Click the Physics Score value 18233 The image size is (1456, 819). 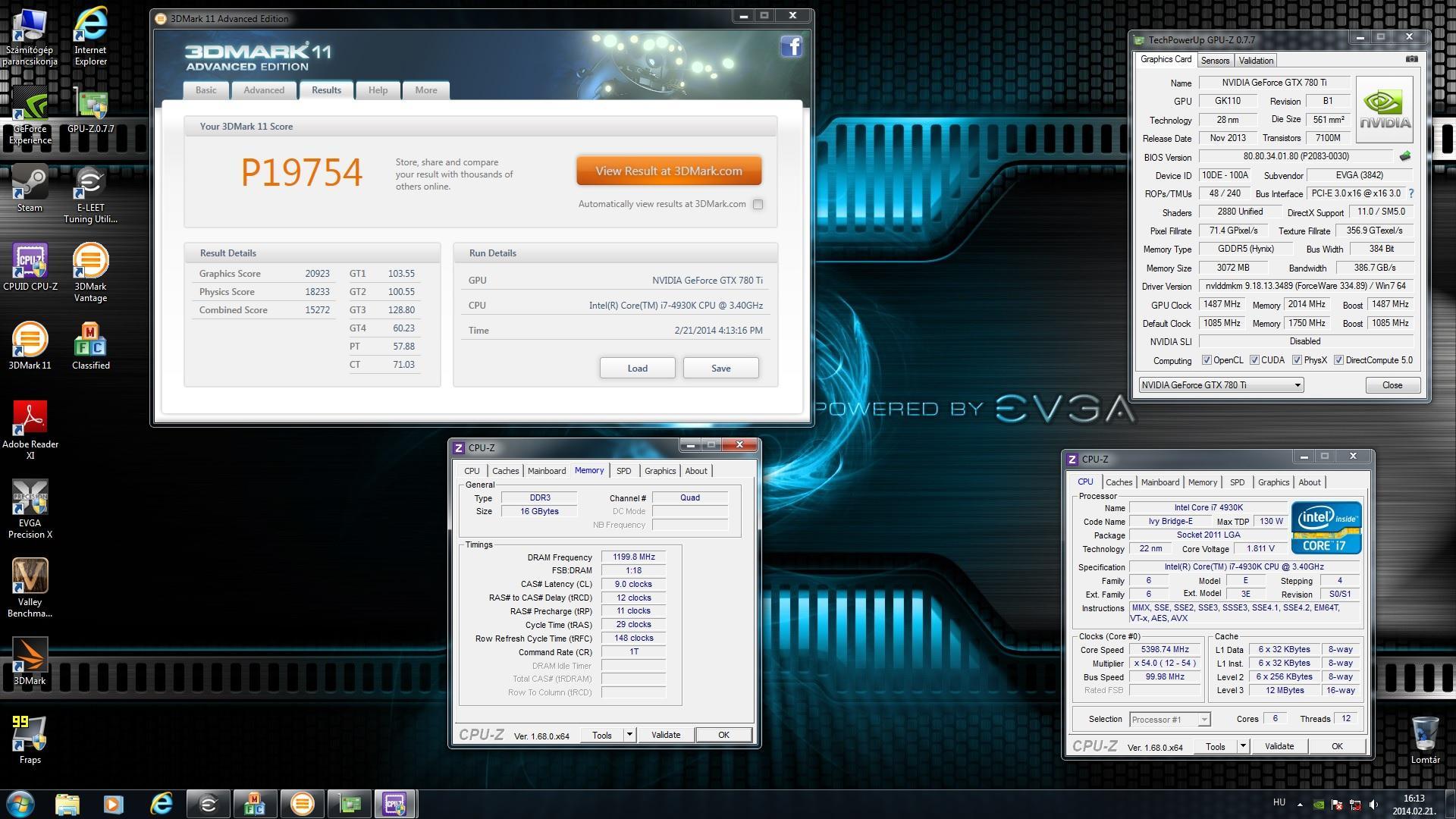tap(317, 292)
